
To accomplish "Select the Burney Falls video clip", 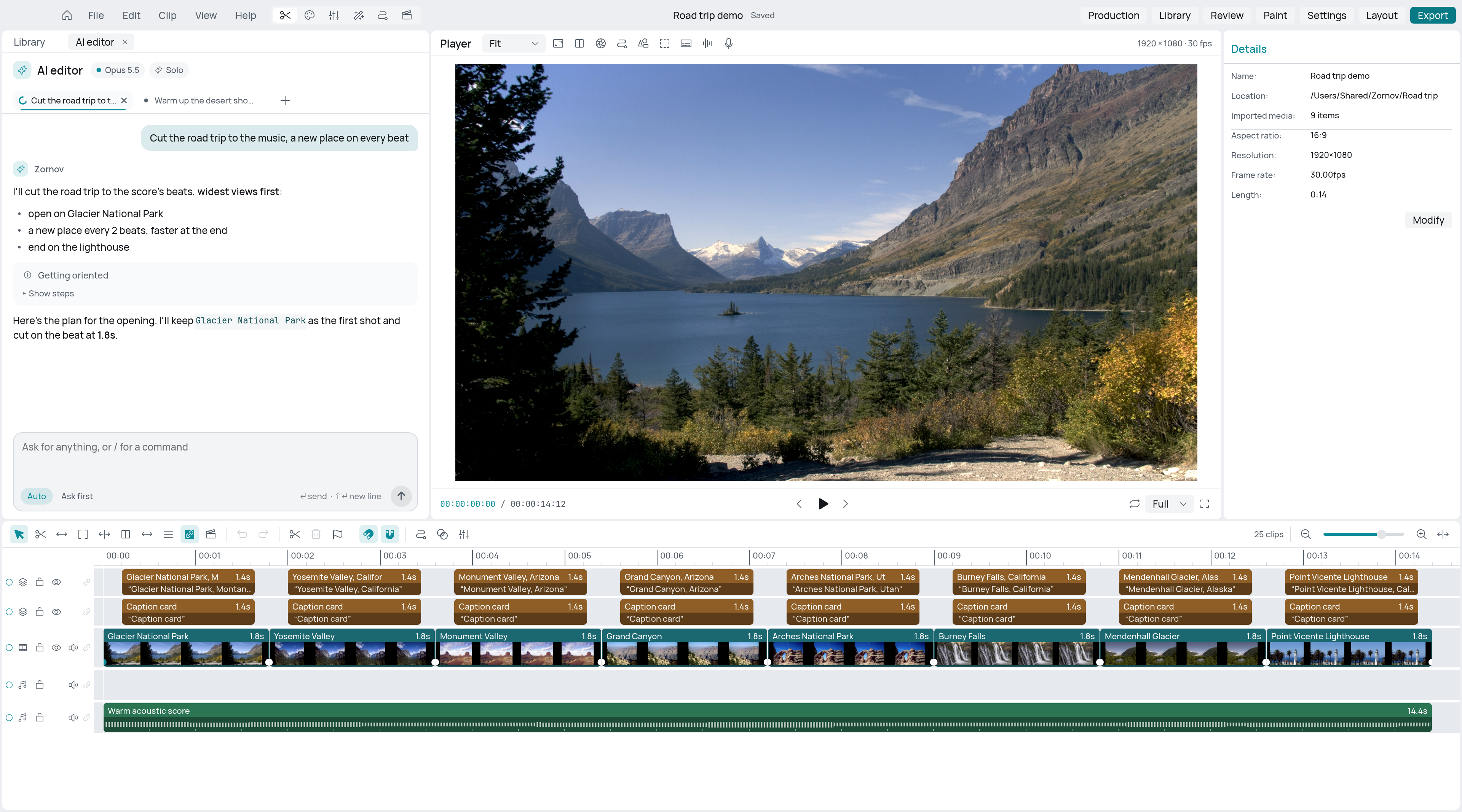I will (1017, 648).
